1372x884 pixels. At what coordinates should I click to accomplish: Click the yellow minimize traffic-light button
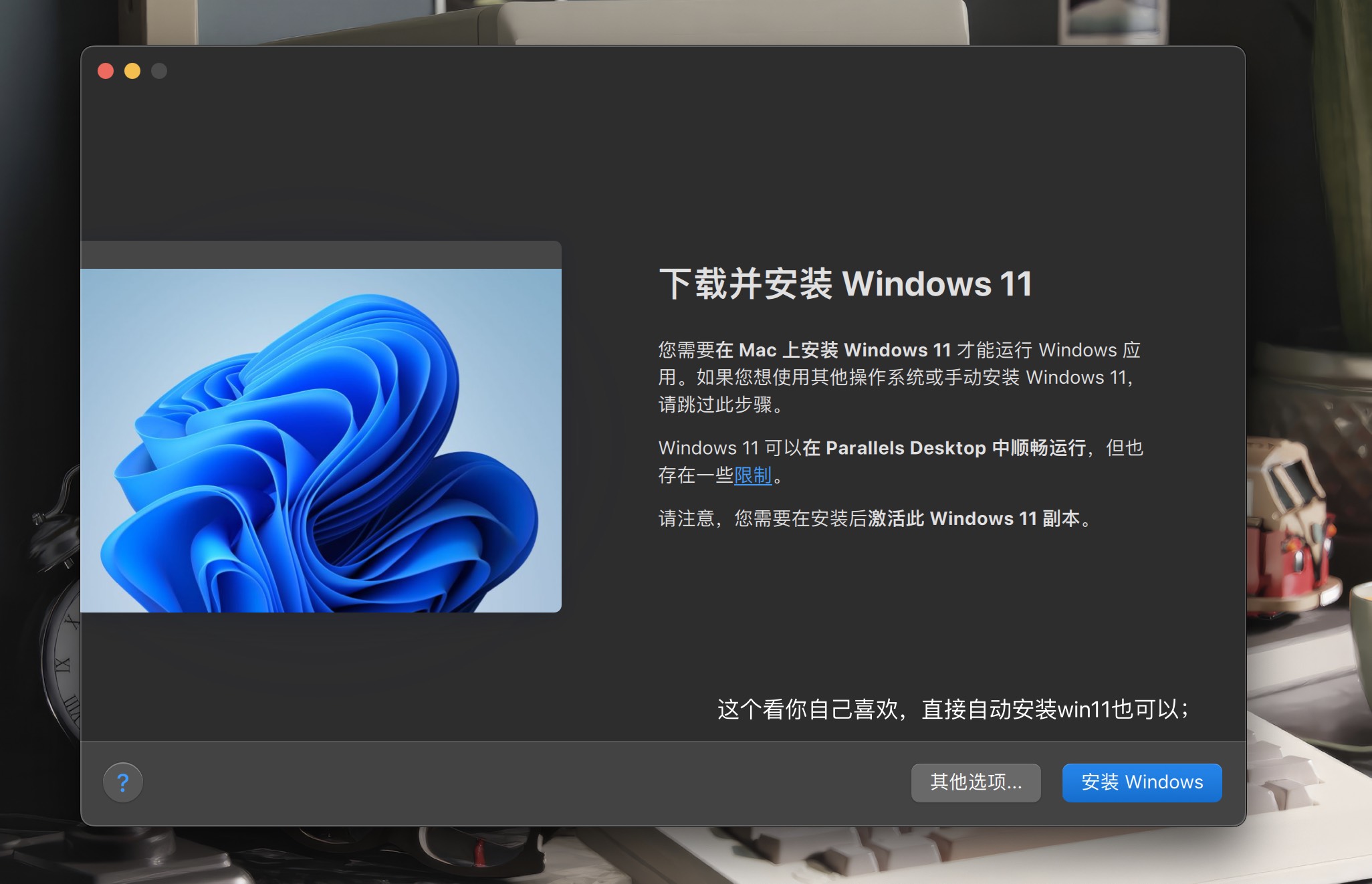click(x=133, y=71)
